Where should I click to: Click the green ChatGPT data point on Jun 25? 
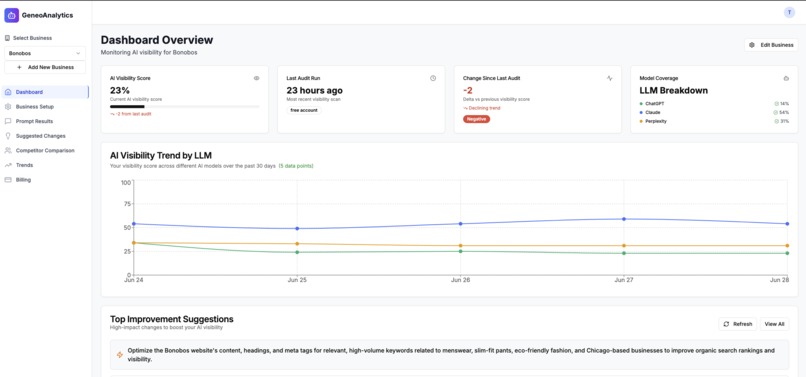coord(297,252)
